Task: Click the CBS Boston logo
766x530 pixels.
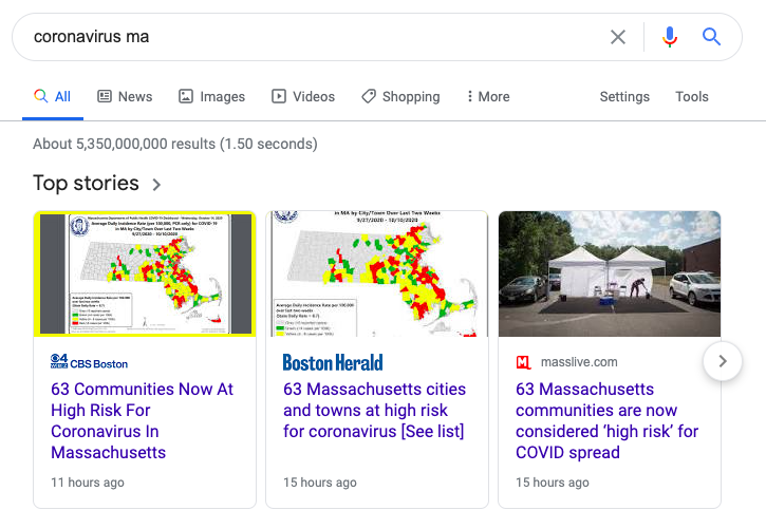Action: click(x=89, y=363)
